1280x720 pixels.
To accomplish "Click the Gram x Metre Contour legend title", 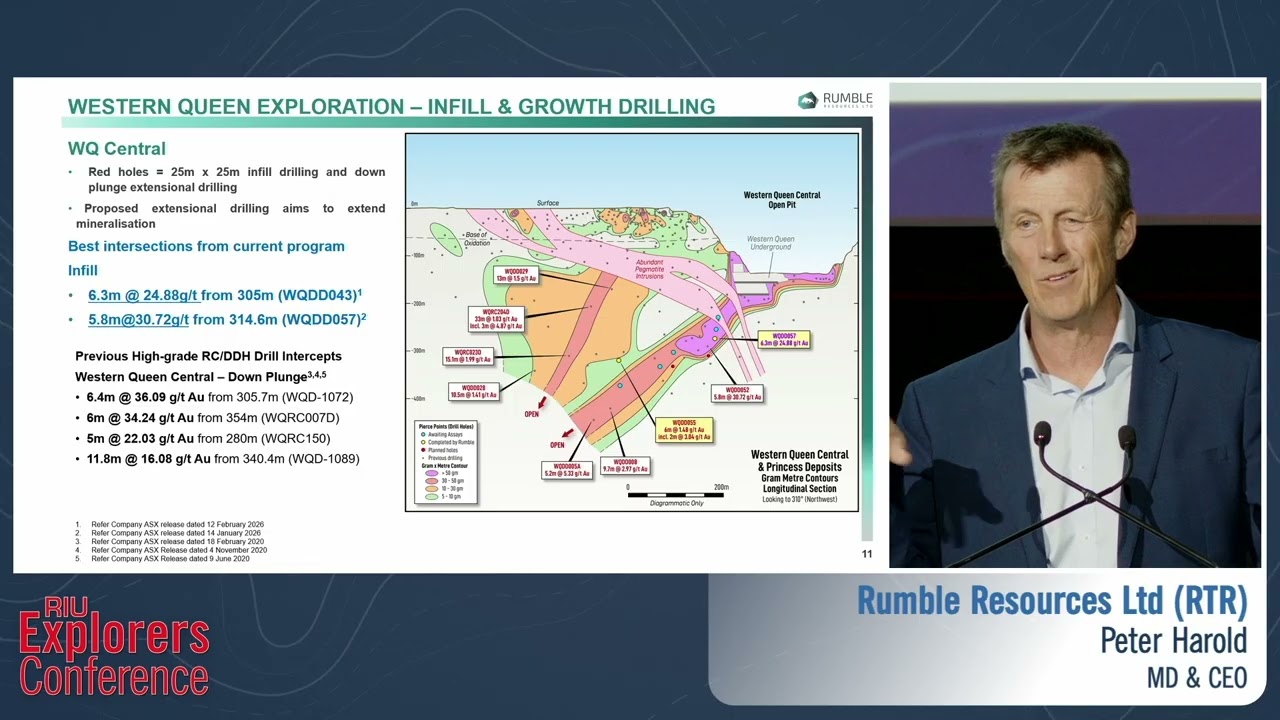I will [x=445, y=466].
